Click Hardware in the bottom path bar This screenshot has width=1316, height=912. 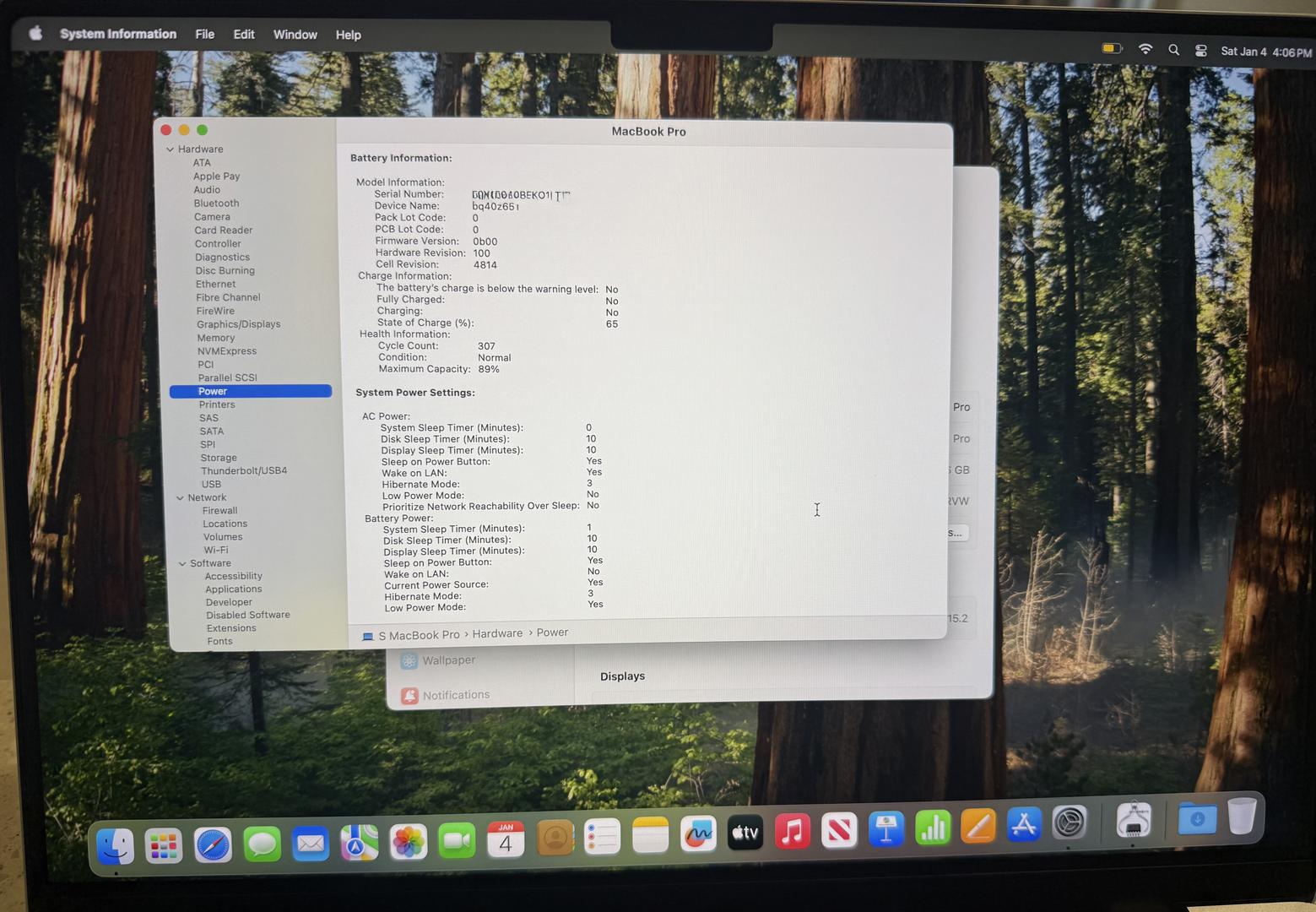(497, 633)
